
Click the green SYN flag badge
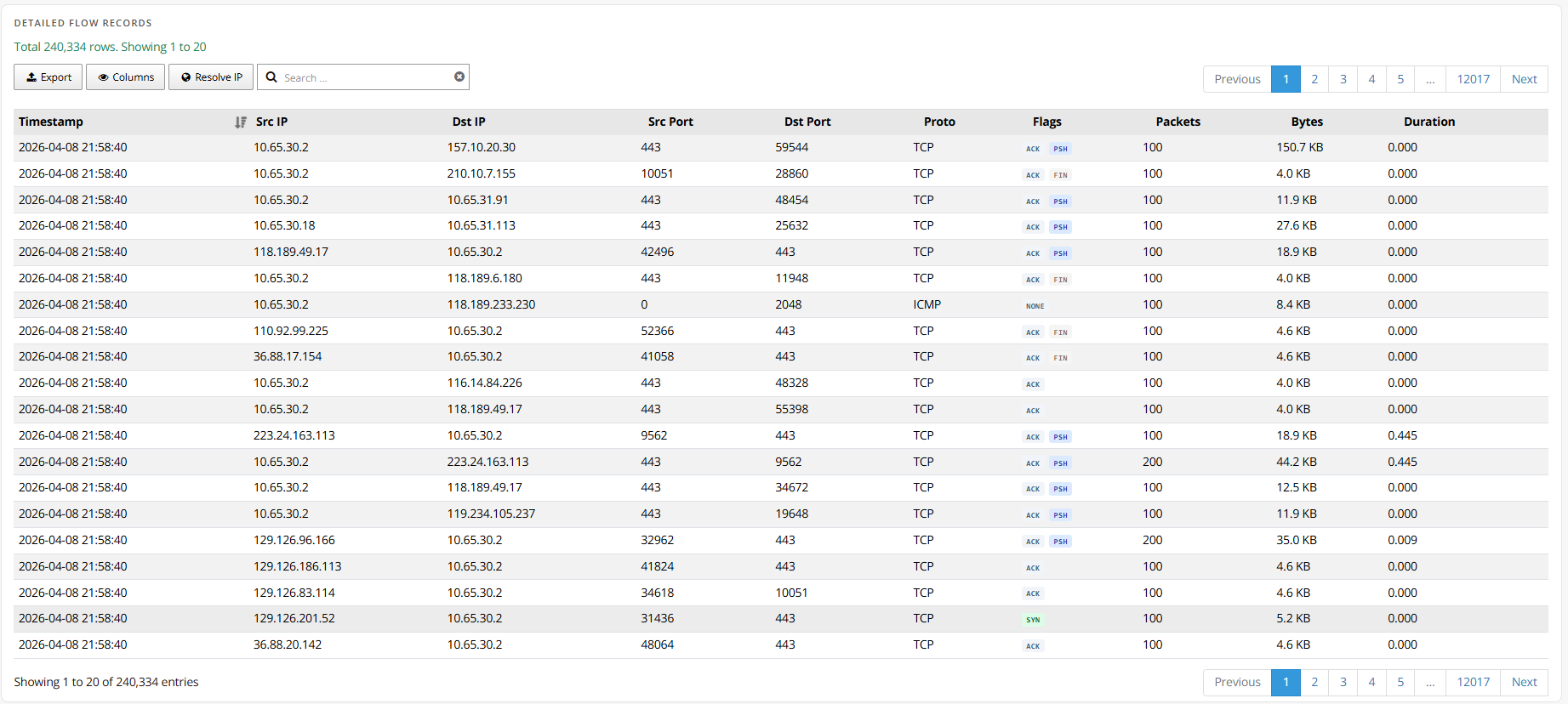1033,620
